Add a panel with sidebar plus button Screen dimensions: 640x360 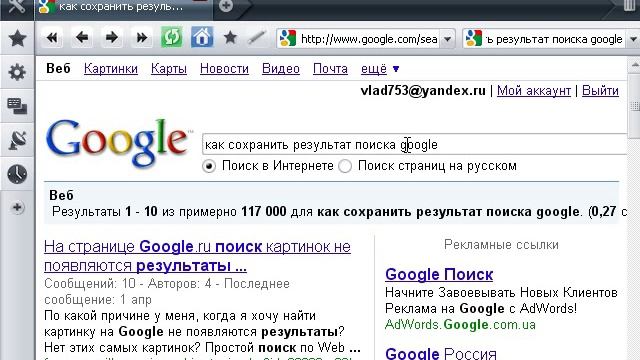pyautogui.click(x=17, y=208)
